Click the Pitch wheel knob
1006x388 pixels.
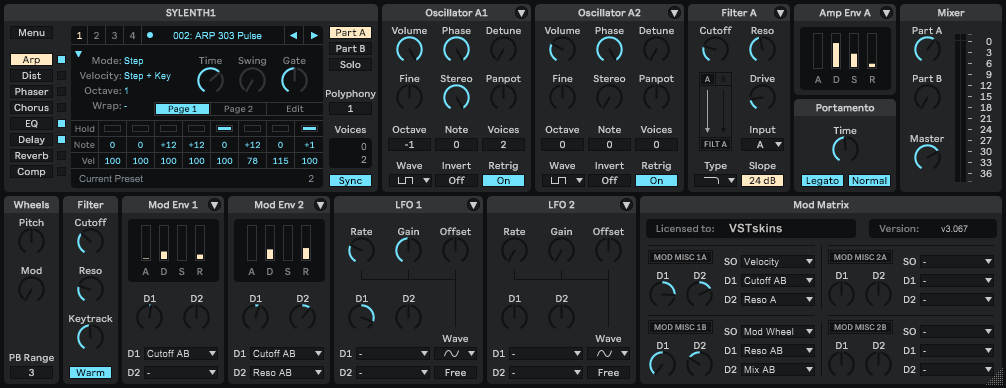click(31, 242)
